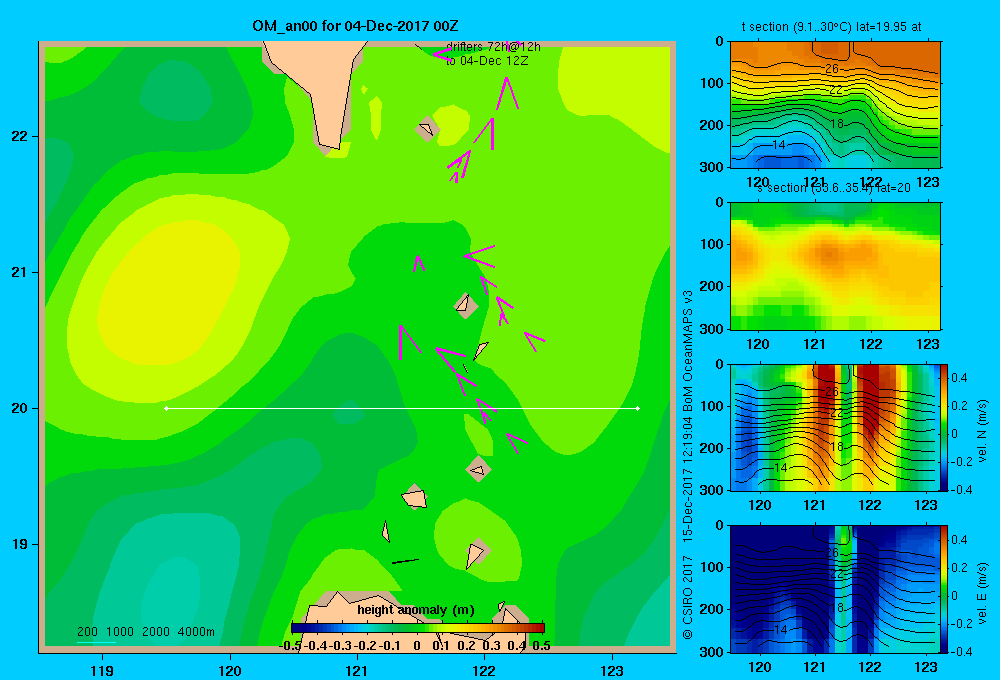Screen dimensions: 1000x680
Task: Click latitude label "21" on main map axis
Action: coord(20,272)
